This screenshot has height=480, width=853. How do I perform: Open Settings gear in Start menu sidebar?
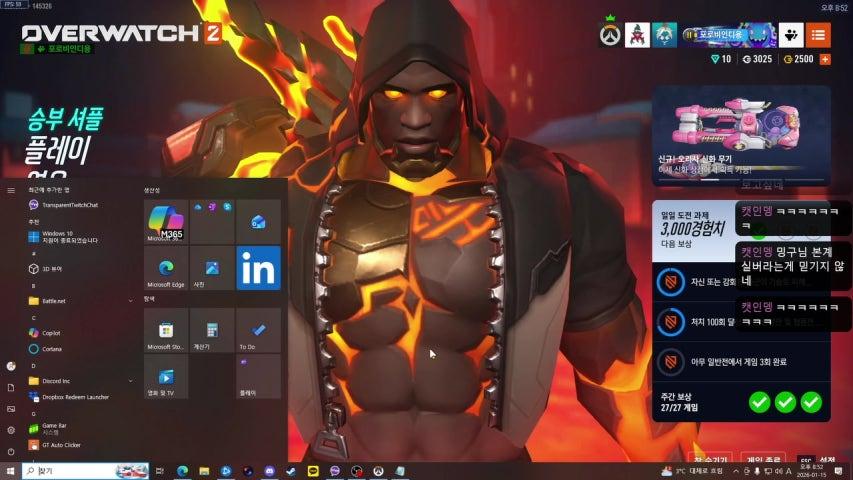tap(11, 430)
